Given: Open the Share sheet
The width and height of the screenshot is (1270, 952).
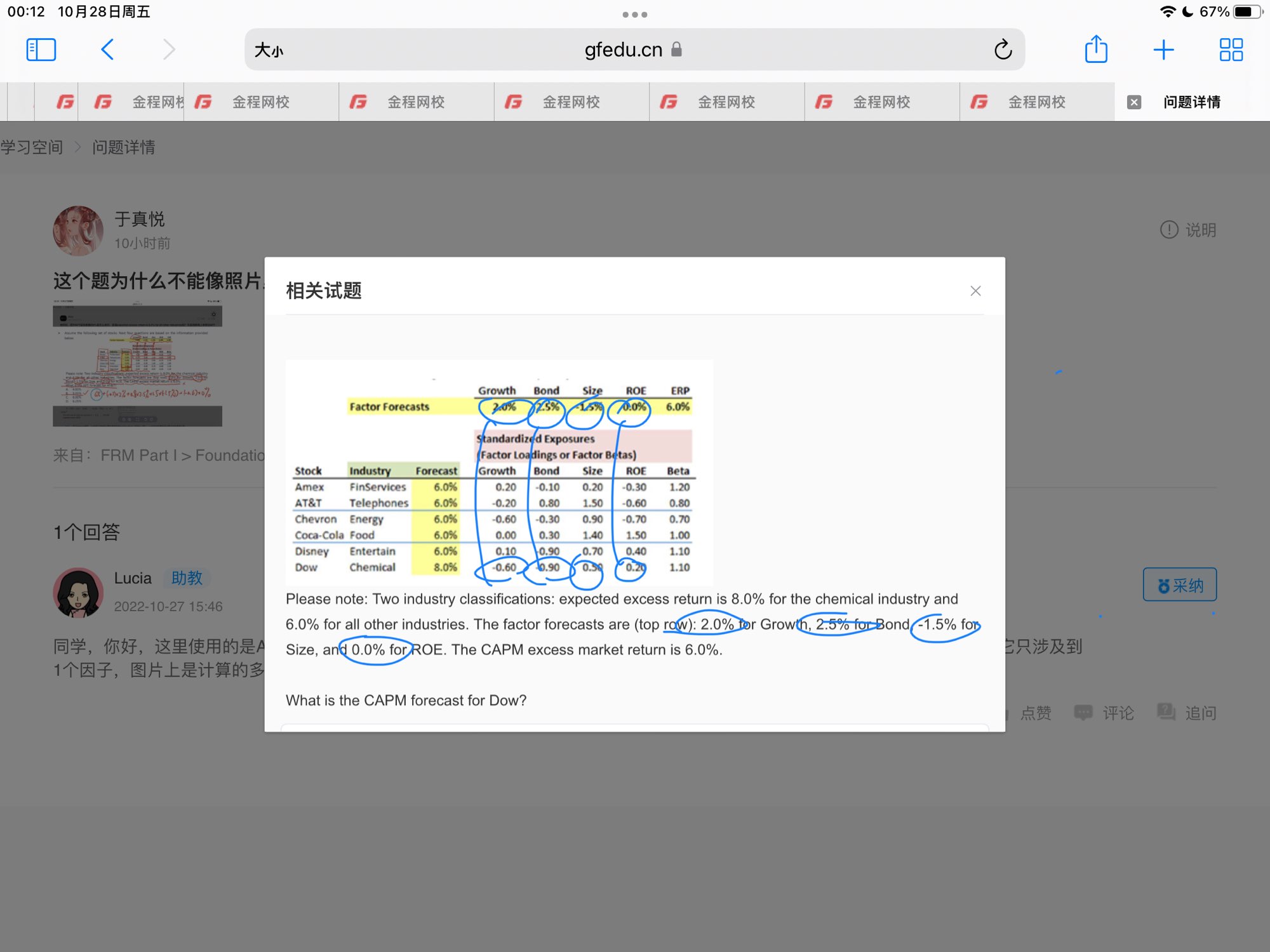Looking at the screenshot, I should 1096,50.
